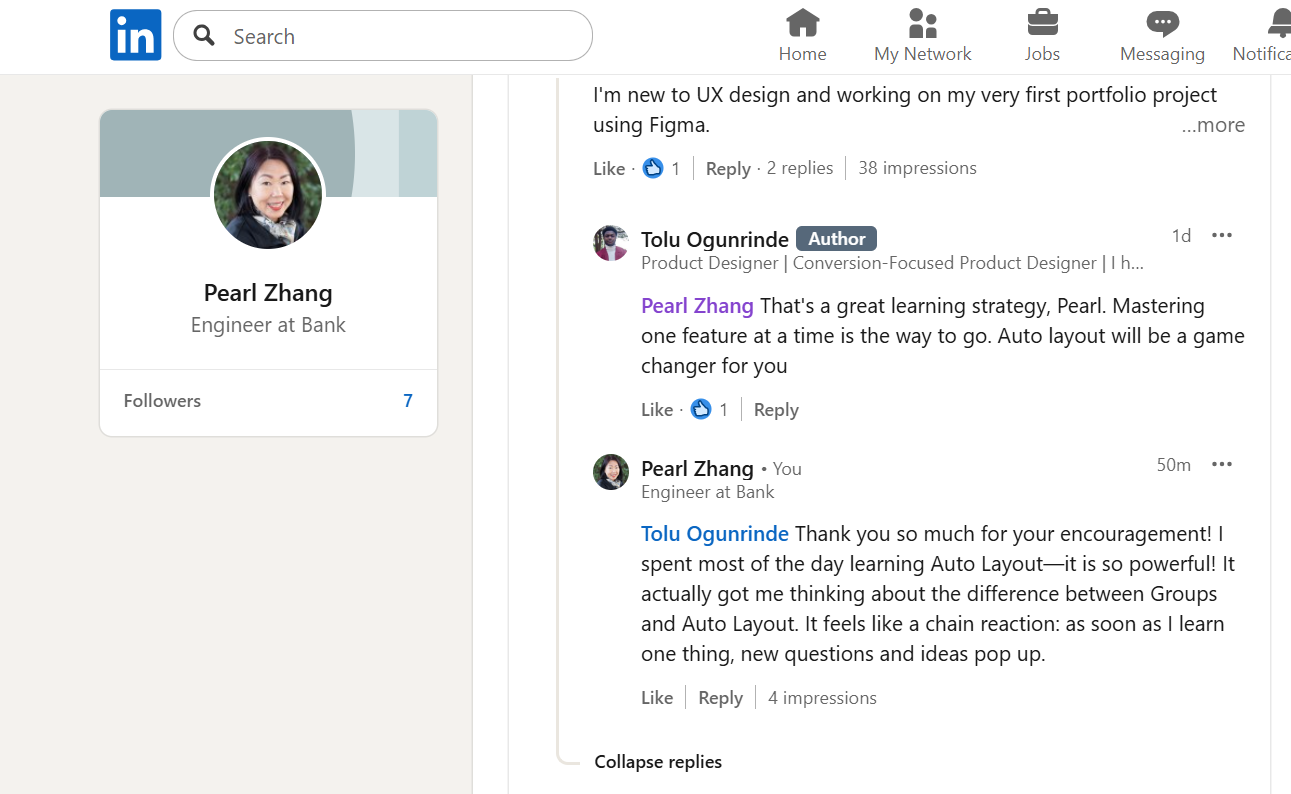View like reaction on top comment
This screenshot has width=1291, height=794.
653,168
